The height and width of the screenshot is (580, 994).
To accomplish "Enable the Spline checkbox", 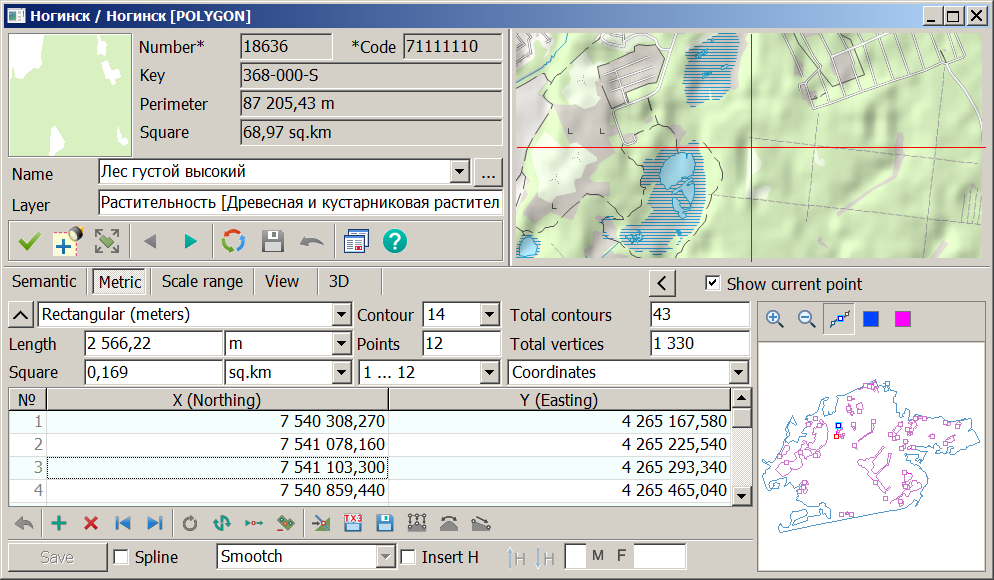I will (x=121, y=557).
